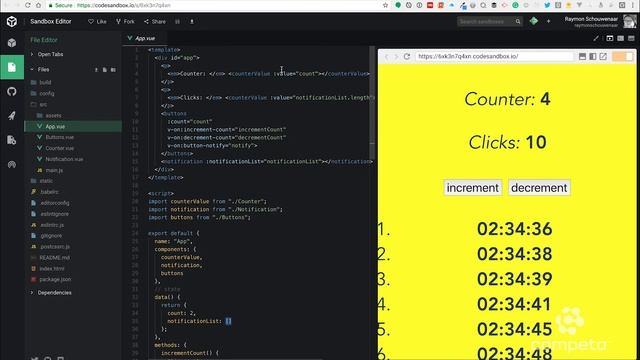Open Deployment rocket icon in sidebar
The image size is (640, 360).
[x=12, y=116]
